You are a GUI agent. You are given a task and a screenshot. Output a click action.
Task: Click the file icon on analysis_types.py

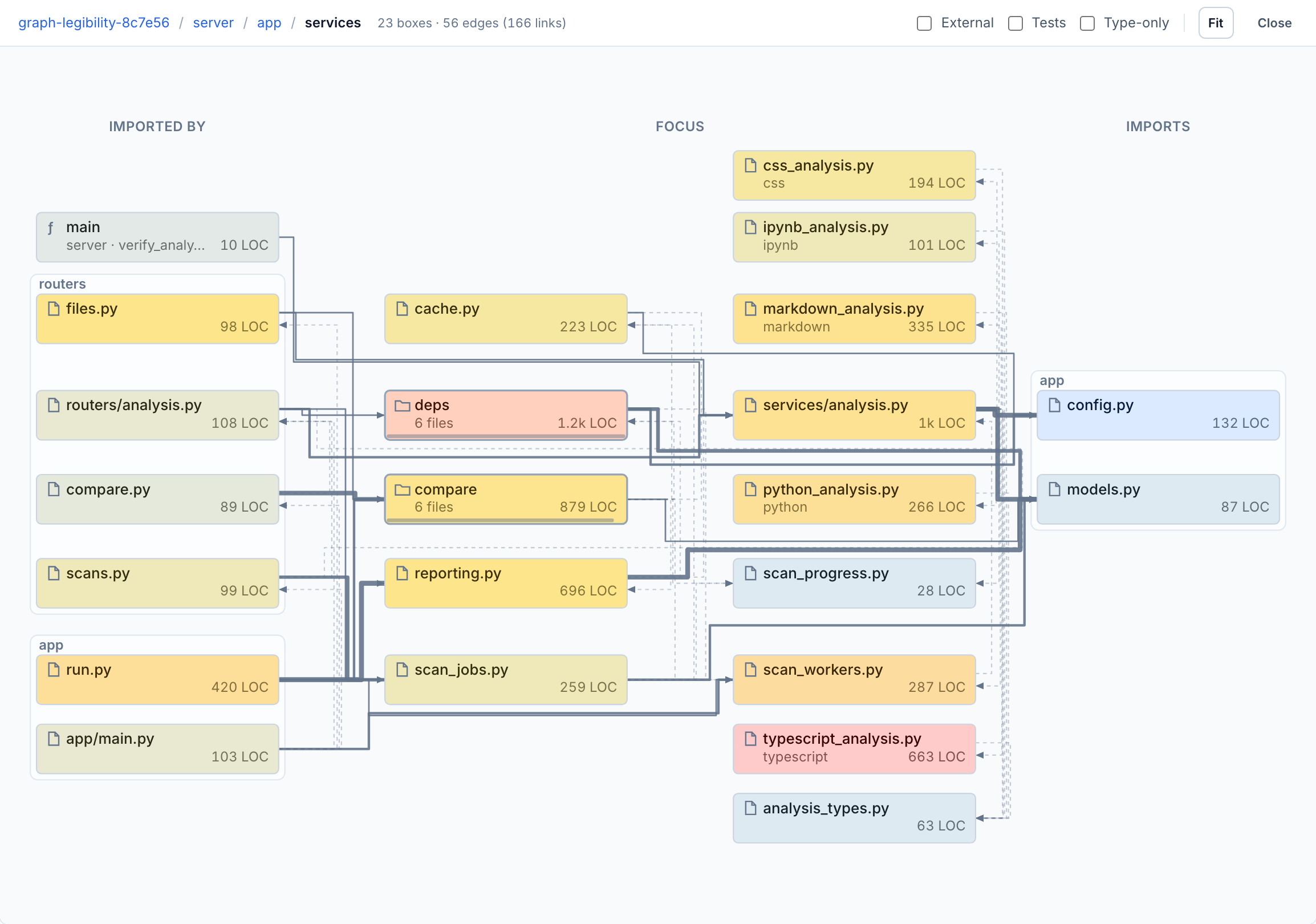click(x=750, y=809)
